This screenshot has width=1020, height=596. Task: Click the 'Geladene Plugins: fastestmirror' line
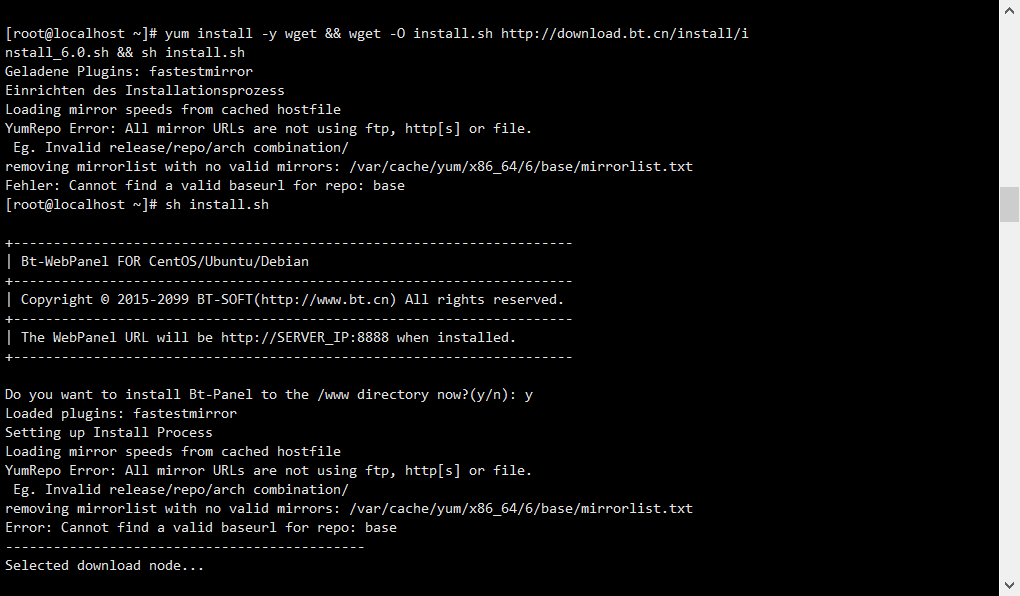click(128, 72)
